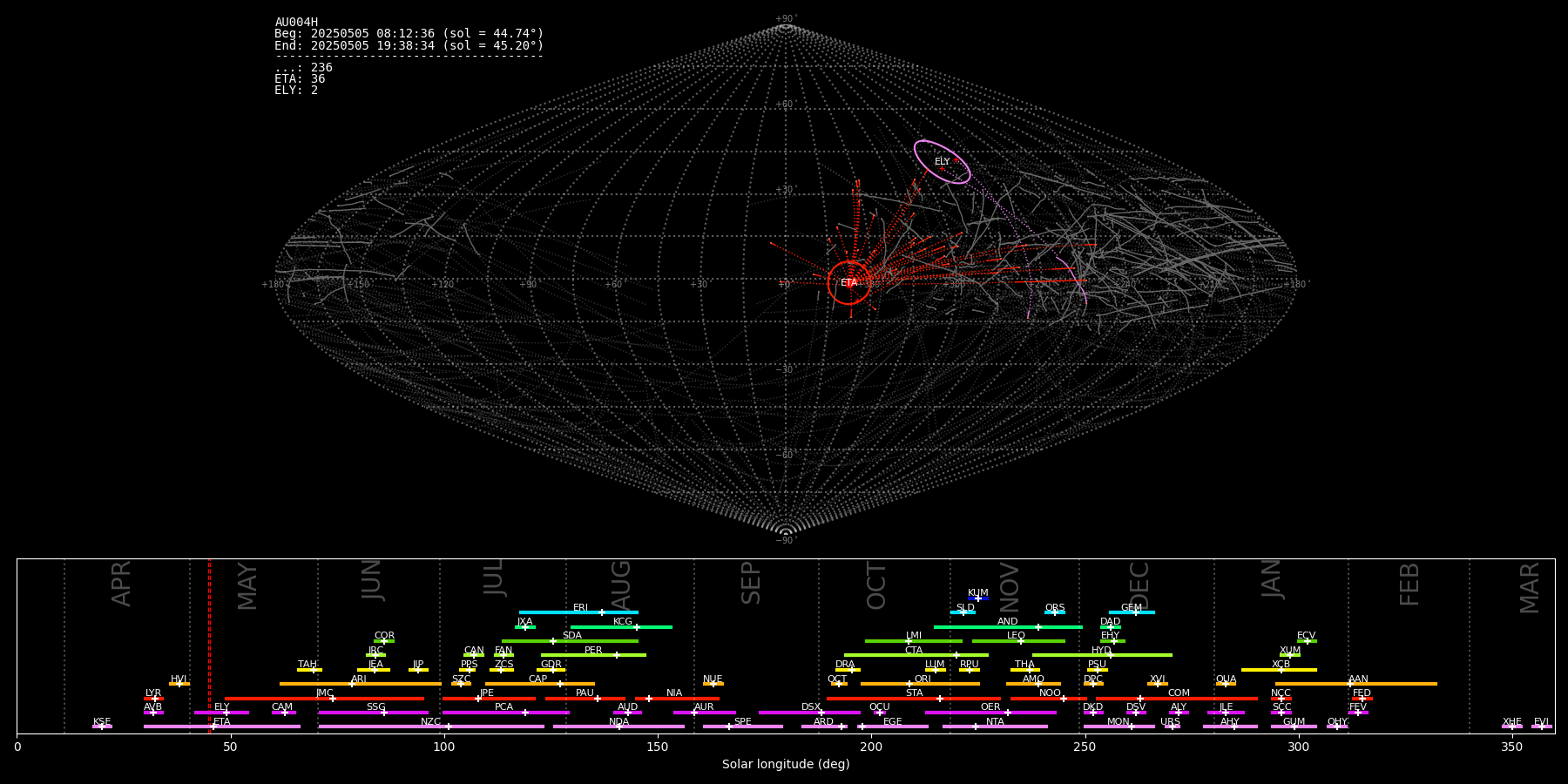Click the End timestamp line in header
Image resolution: width=1568 pixels, height=784 pixels.
409,45
